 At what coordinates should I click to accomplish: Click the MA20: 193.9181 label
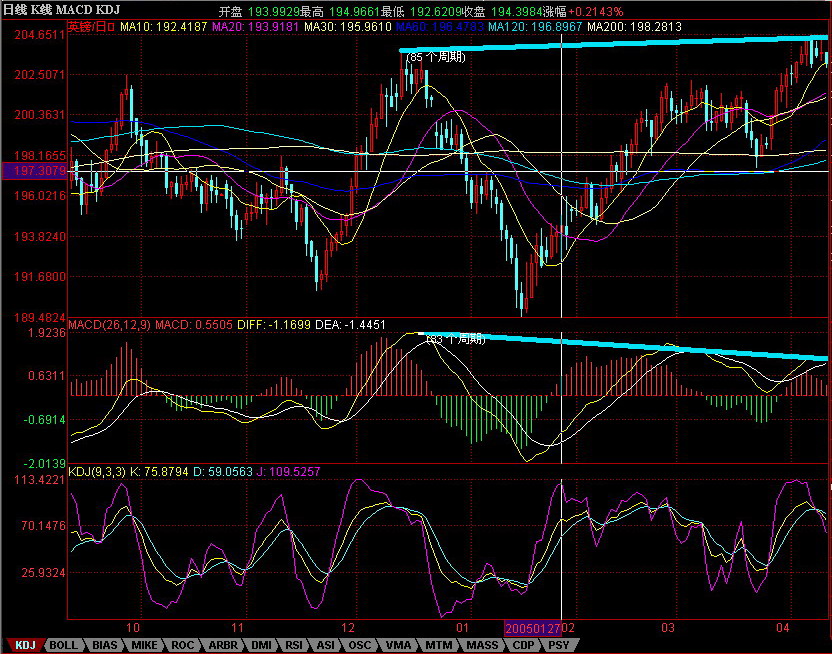[256, 26]
